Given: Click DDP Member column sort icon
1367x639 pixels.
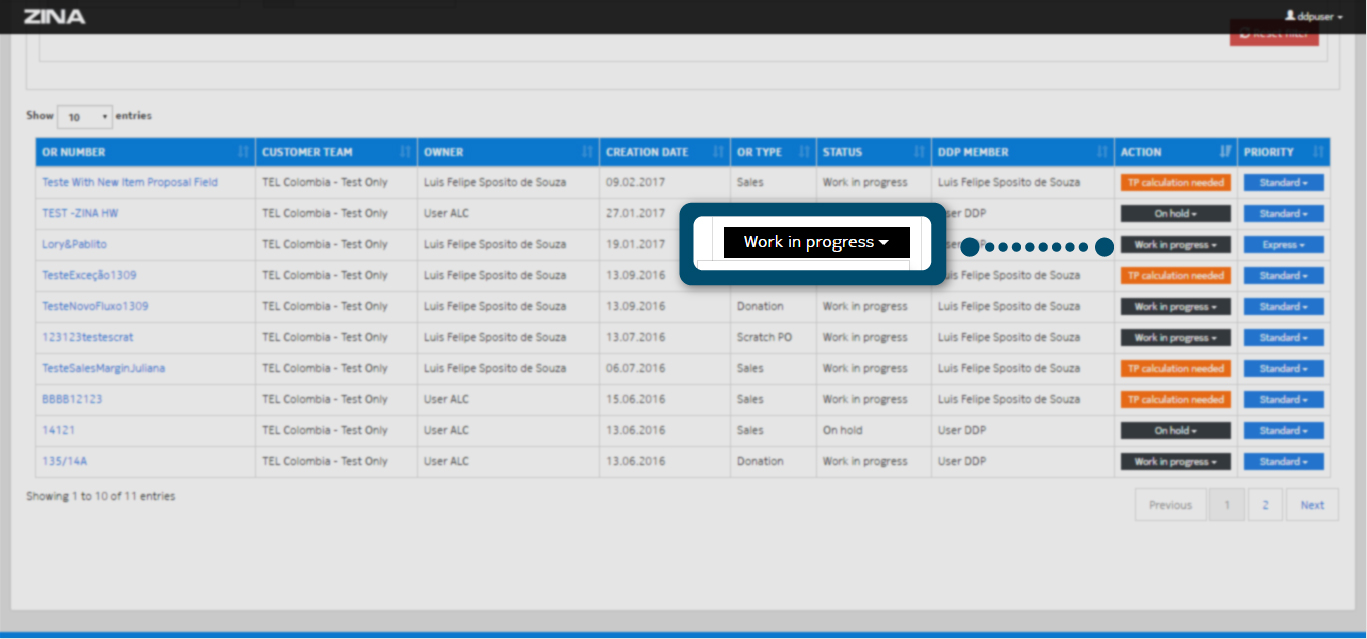Looking at the screenshot, I should tap(1101, 152).
